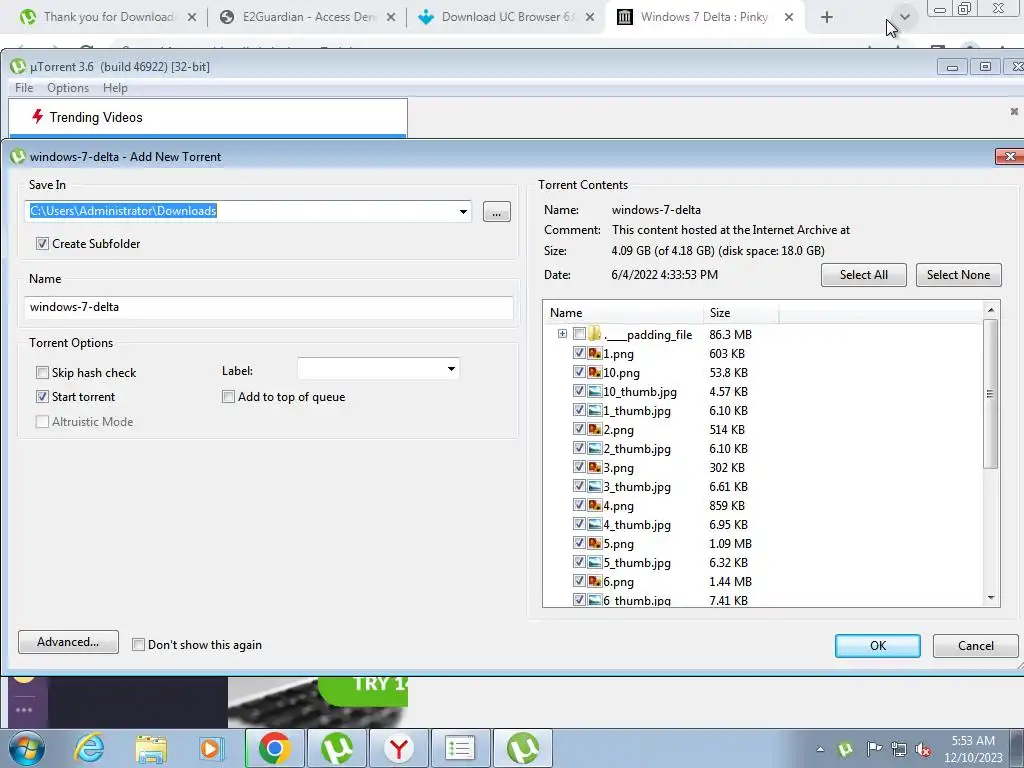Click the 5.png file icon
This screenshot has width=1024, height=768.
pos(594,543)
